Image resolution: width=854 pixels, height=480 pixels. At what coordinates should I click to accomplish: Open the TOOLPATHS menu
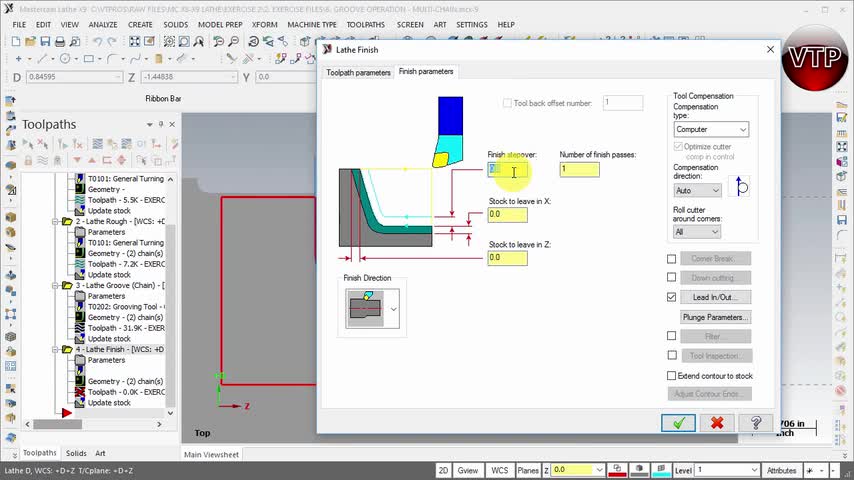click(365, 25)
